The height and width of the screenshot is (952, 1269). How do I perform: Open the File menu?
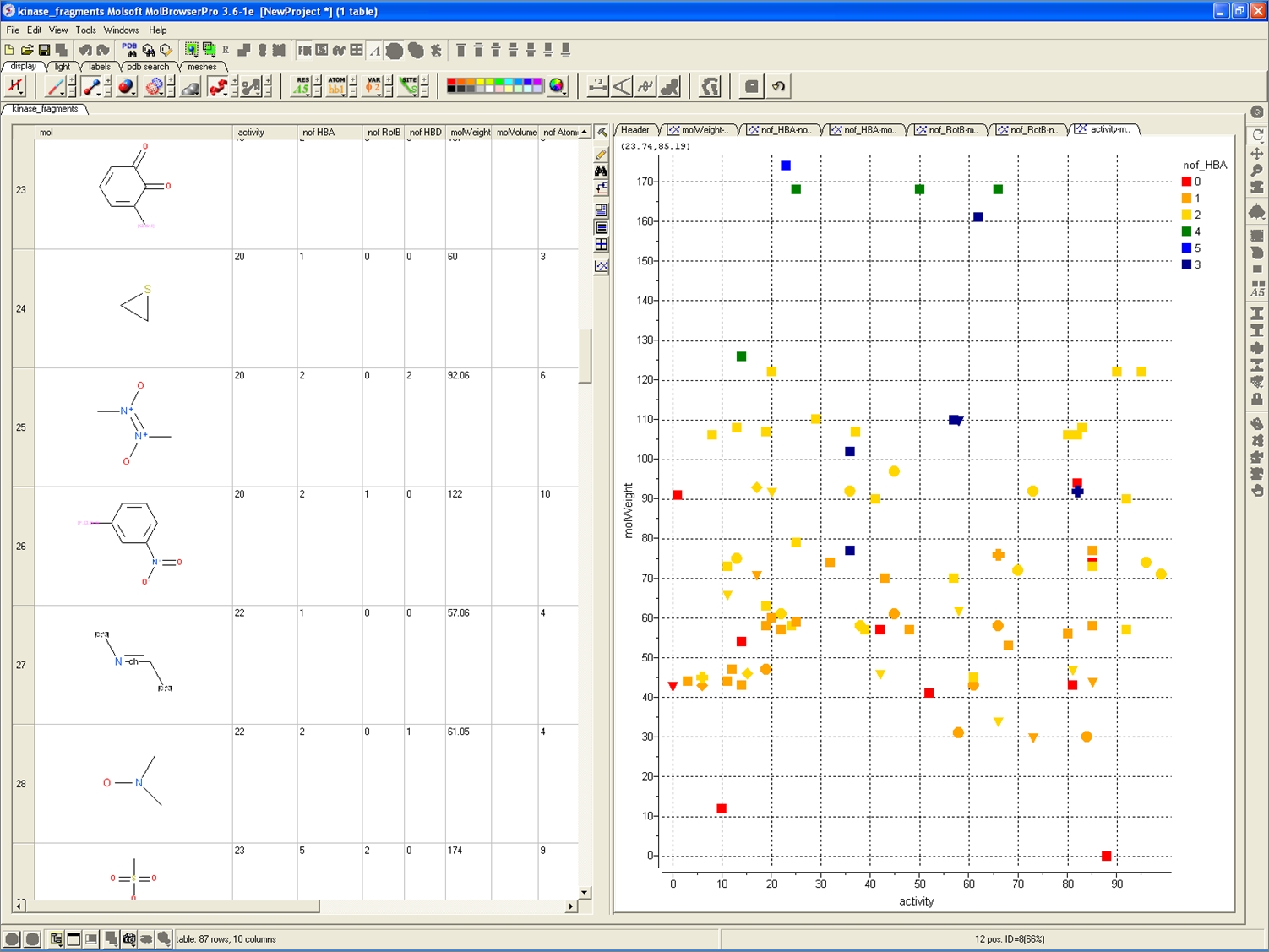[x=13, y=30]
